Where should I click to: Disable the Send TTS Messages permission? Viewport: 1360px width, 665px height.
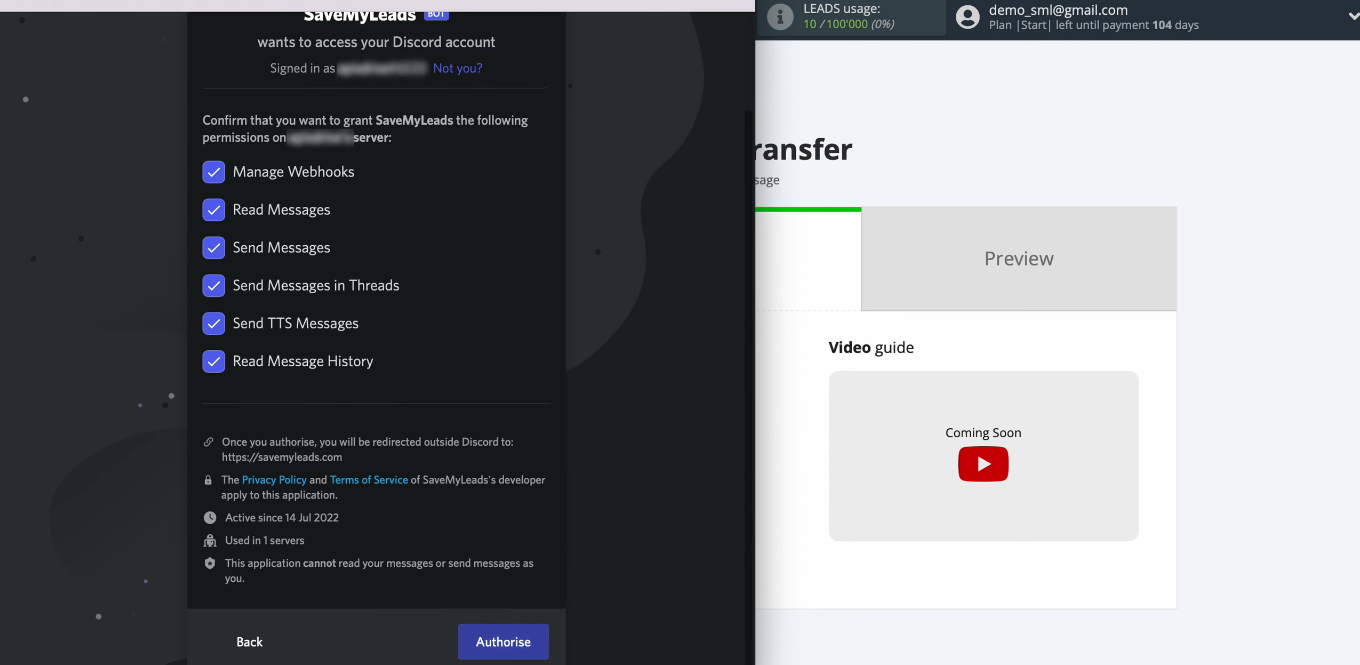click(x=214, y=324)
